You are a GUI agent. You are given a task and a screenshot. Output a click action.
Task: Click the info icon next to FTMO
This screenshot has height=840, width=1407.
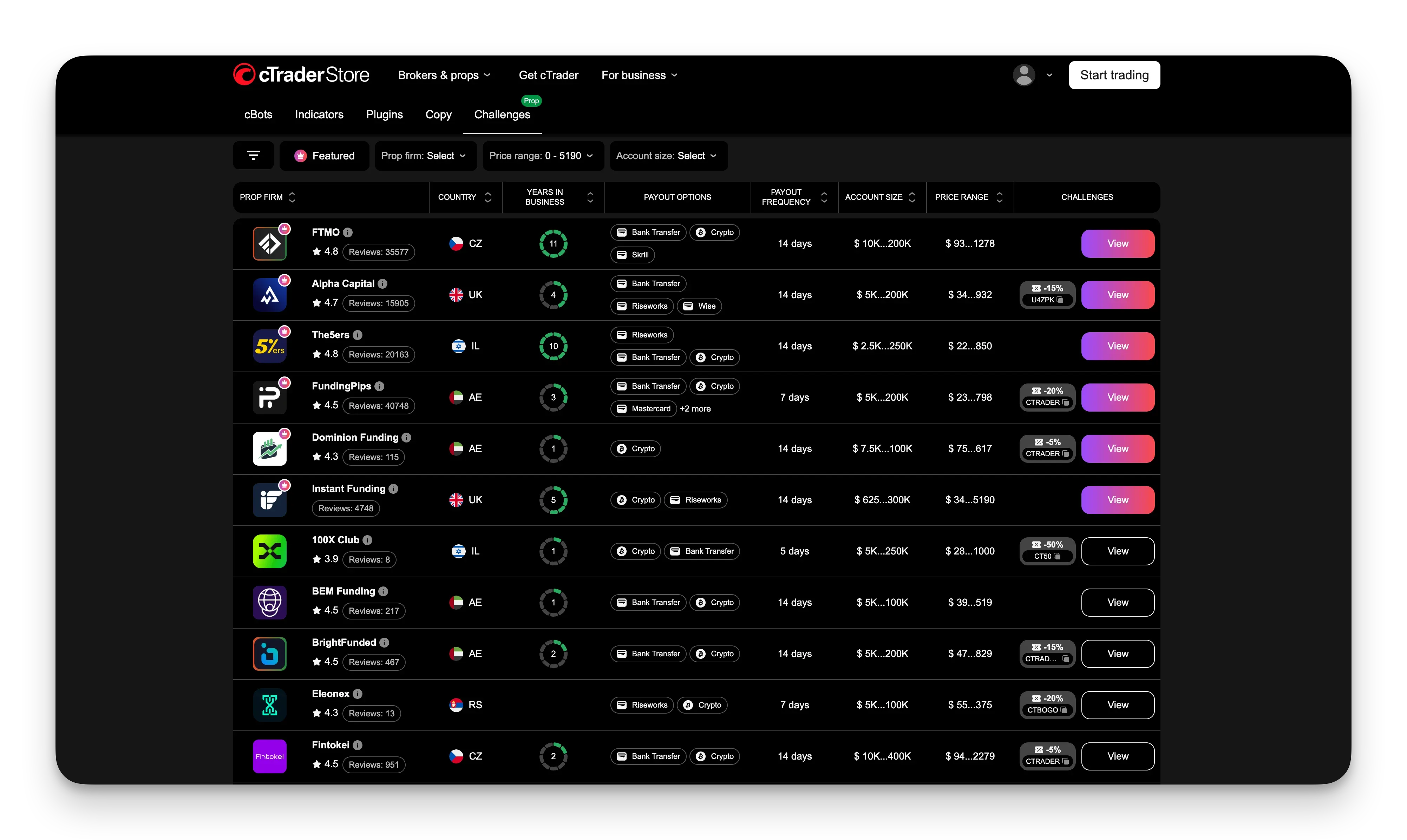point(348,232)
